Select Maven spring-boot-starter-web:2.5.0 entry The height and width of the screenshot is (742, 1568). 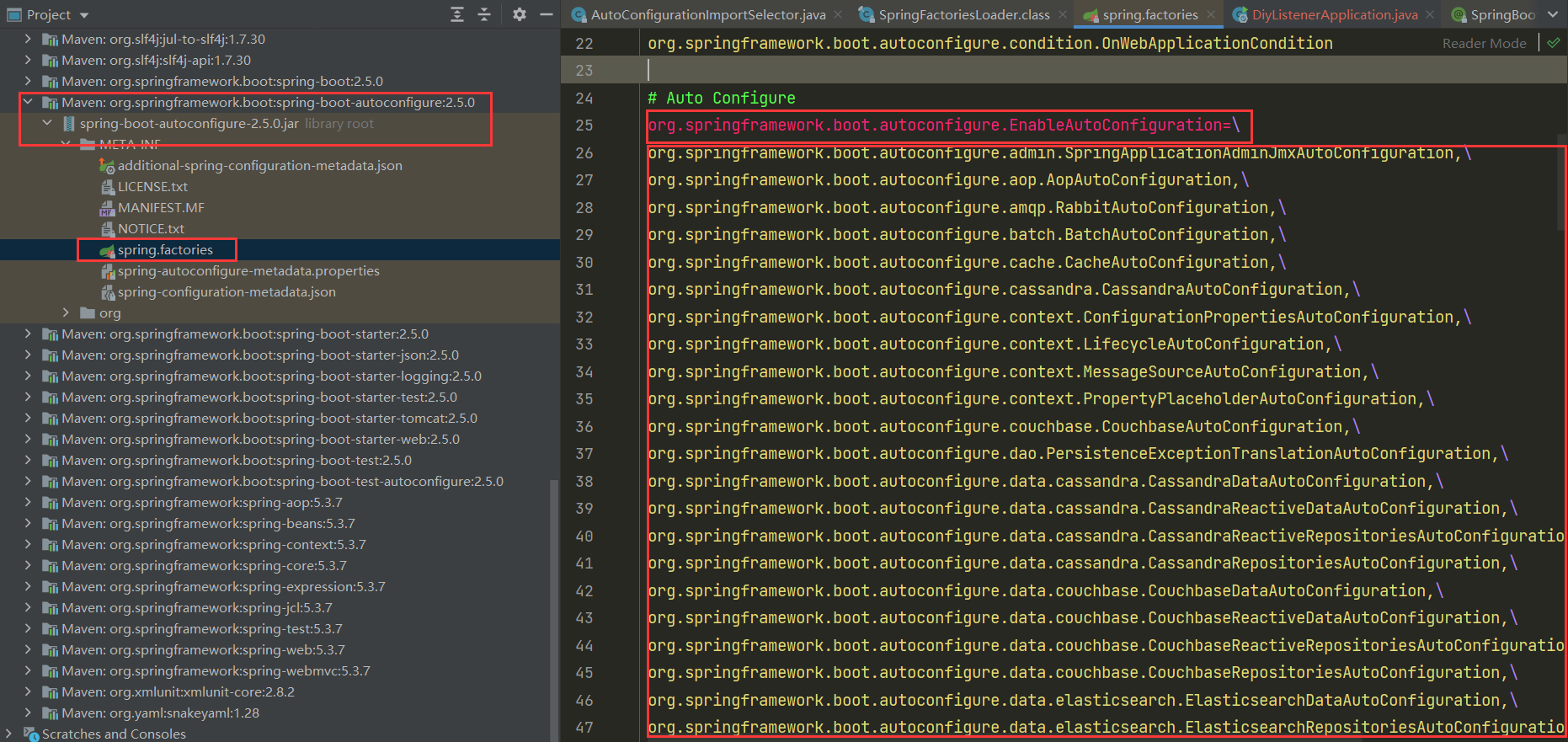click(260, 439)
